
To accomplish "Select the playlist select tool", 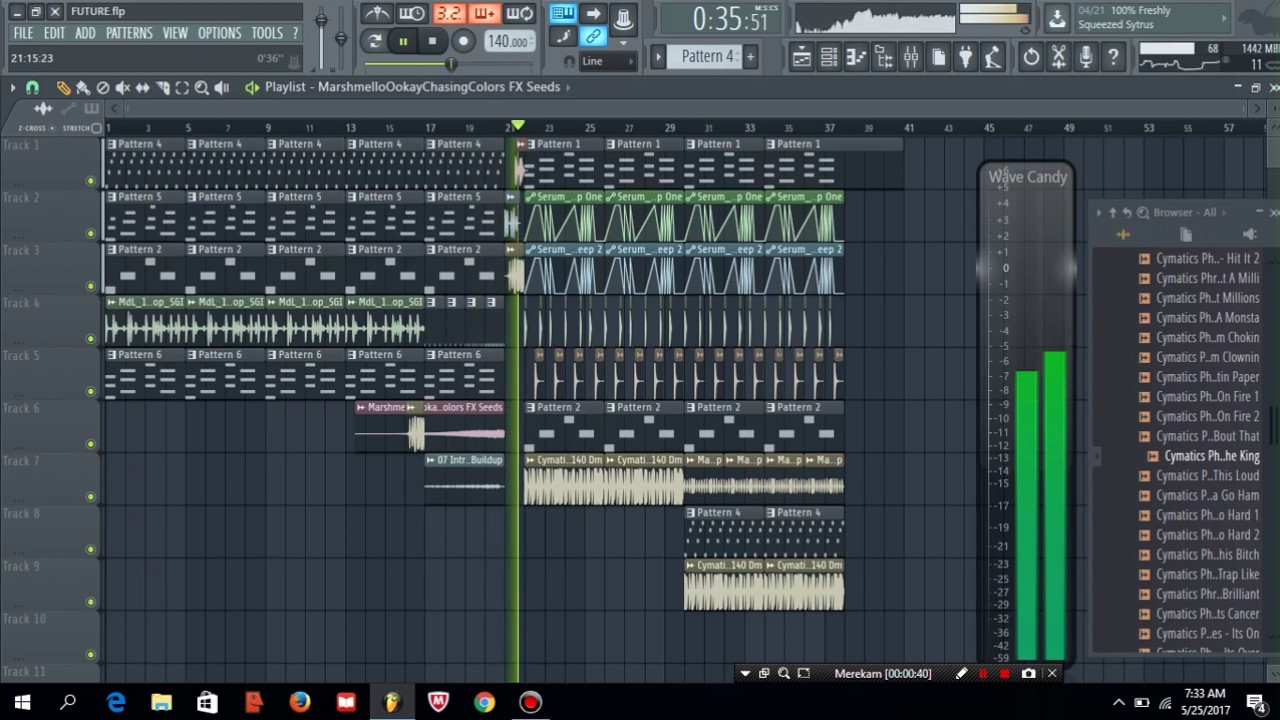I will click(x=182, y=87).
